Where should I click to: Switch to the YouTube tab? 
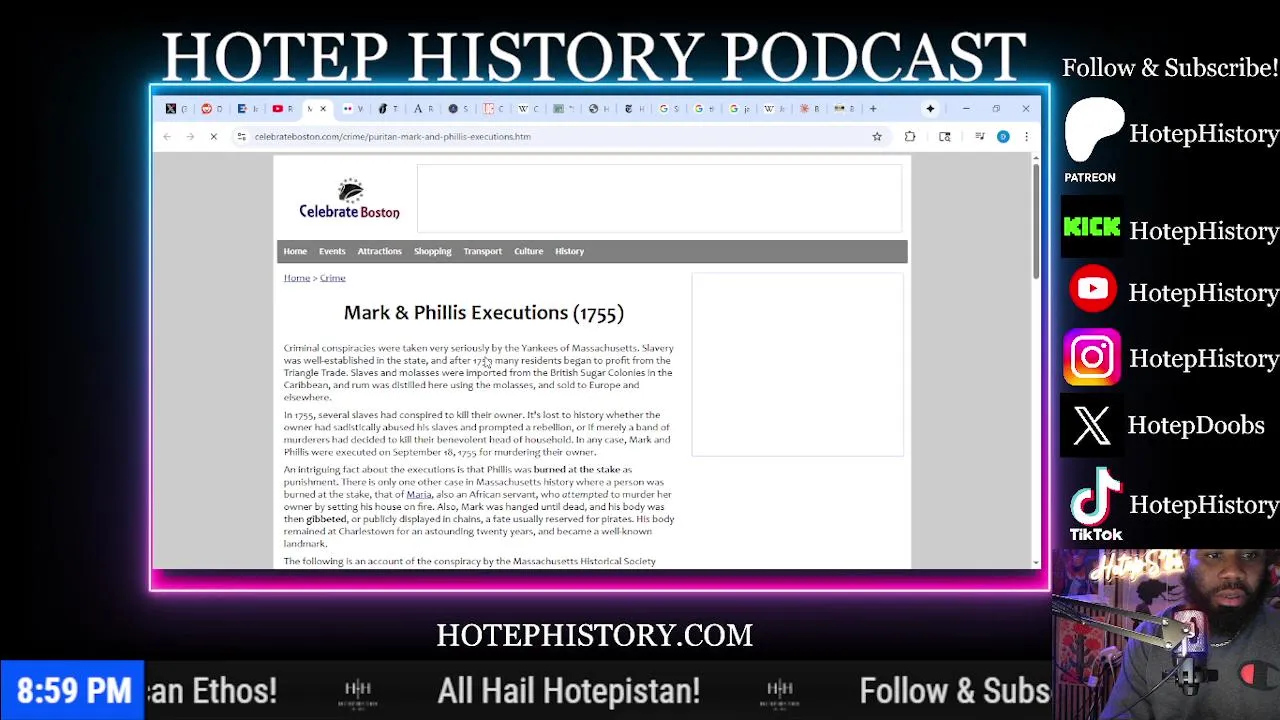click(282, 108)
